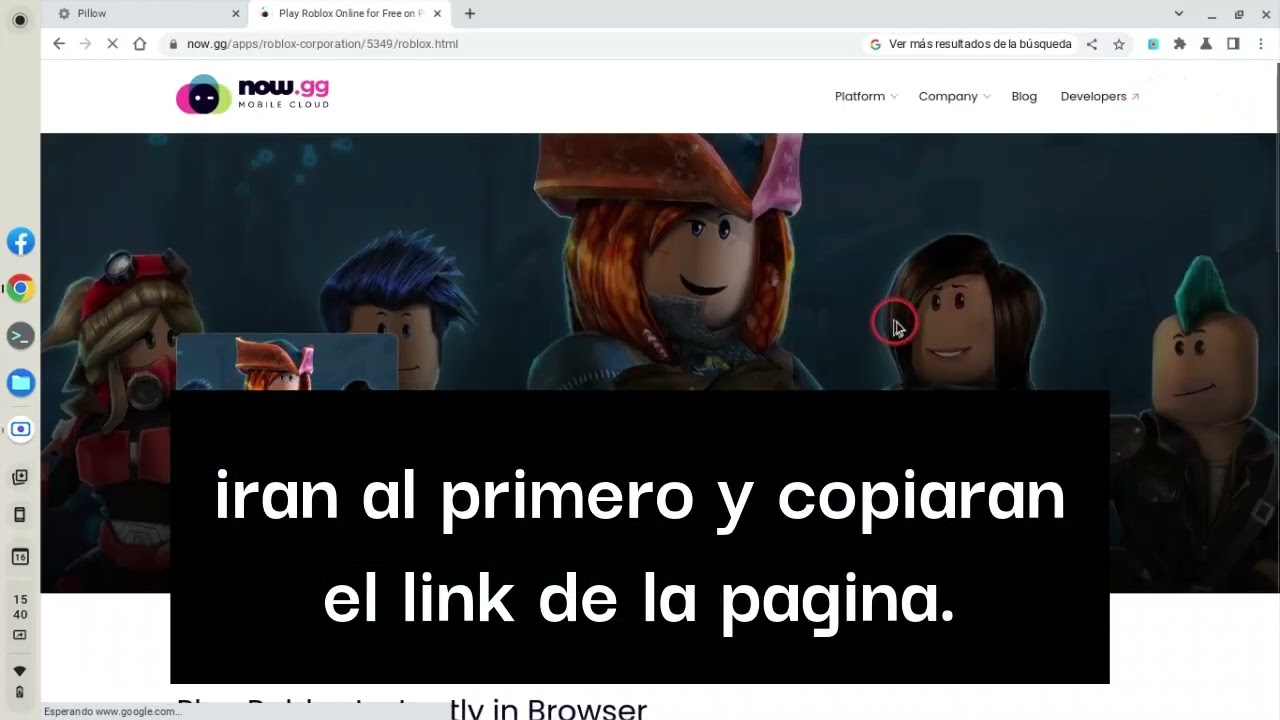
Task: Open the ChromeOS launcher button
Action: pyautogui.click(x=19, y=20)
